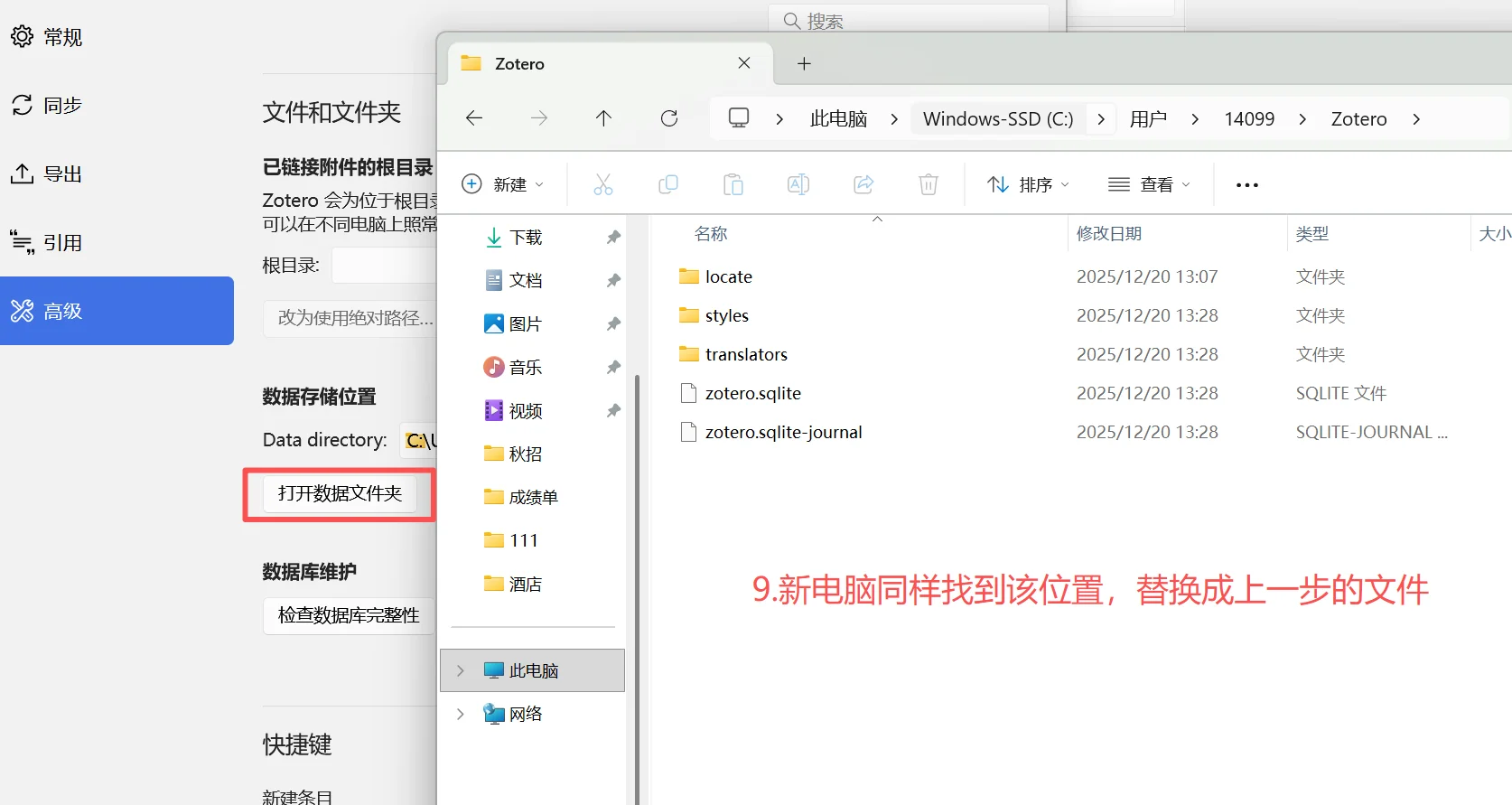Open 音乐 in the quick access list
1512x805 pixels.
526,367
